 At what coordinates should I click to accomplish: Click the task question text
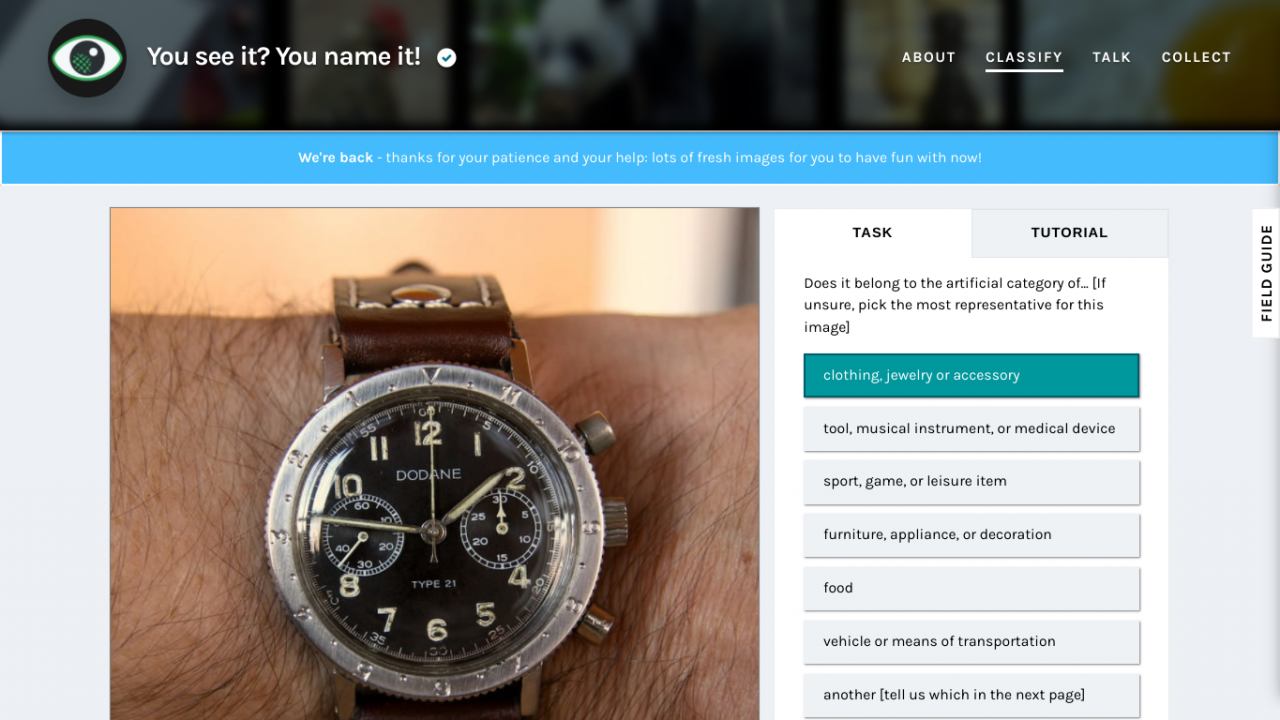954,305
